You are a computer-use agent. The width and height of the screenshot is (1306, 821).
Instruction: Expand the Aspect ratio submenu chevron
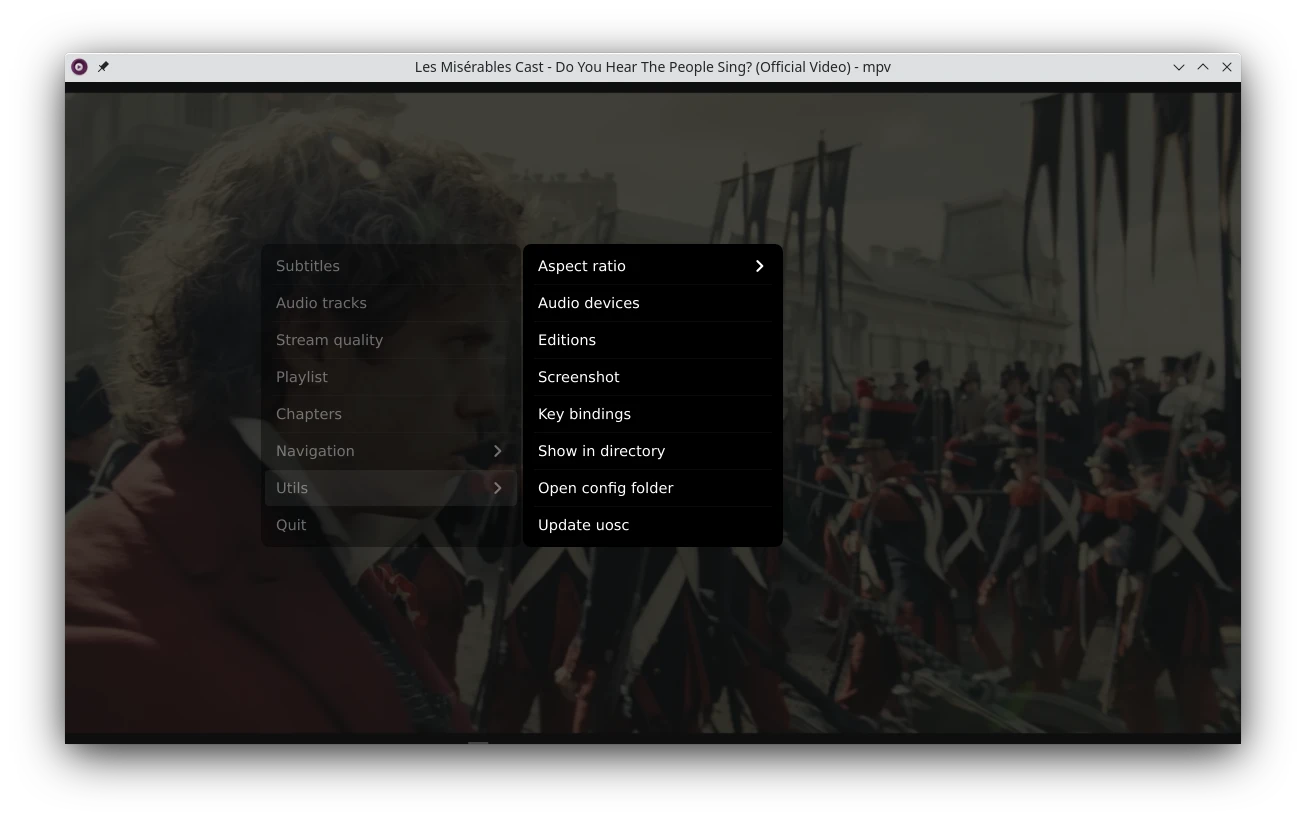pos(759,266)
